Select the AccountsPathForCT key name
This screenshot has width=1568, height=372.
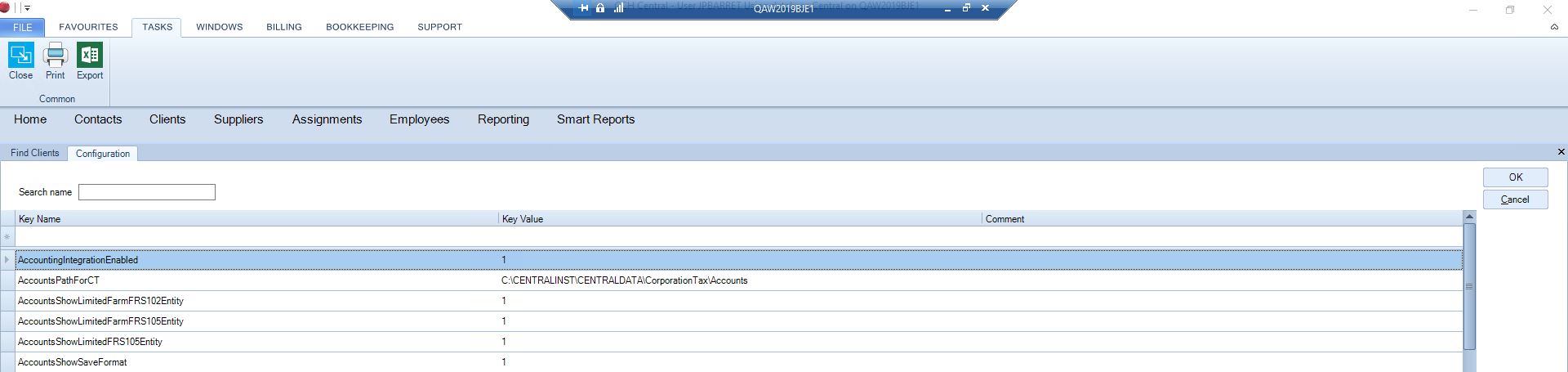click(x=59, y=280)
